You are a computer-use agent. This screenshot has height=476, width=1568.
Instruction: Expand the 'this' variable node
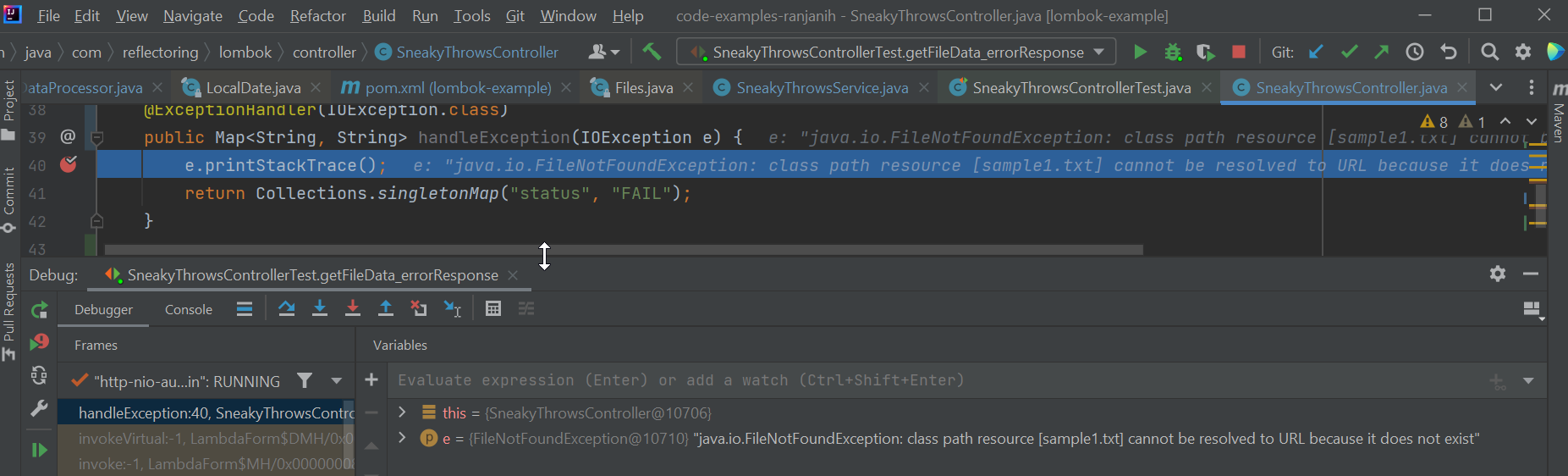point(402,412)
